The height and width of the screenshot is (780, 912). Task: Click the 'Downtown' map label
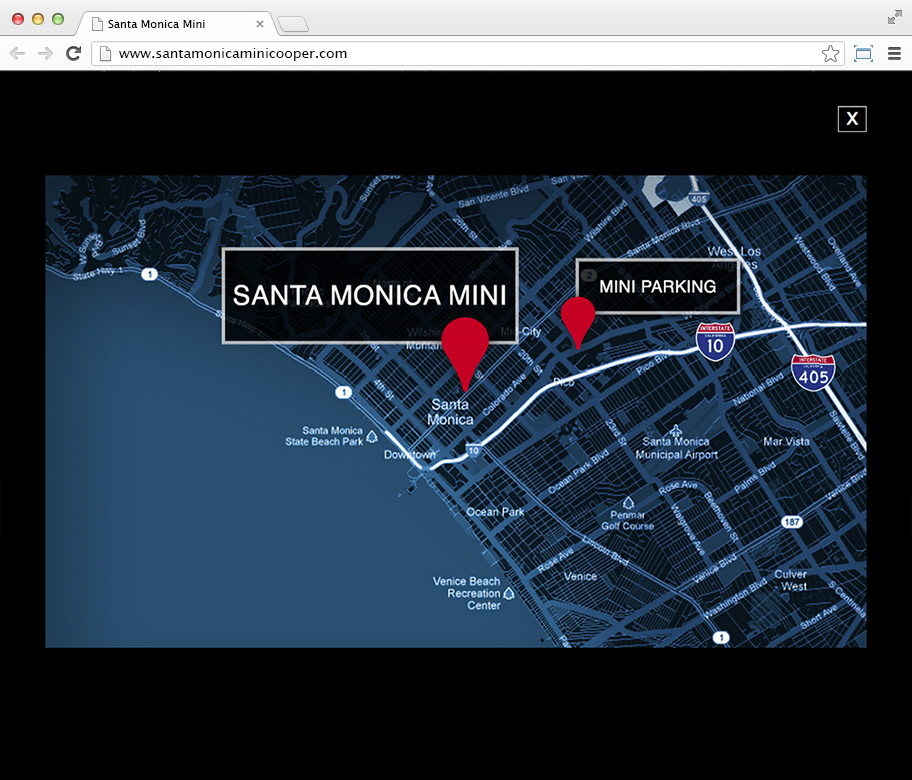(409, 455)
